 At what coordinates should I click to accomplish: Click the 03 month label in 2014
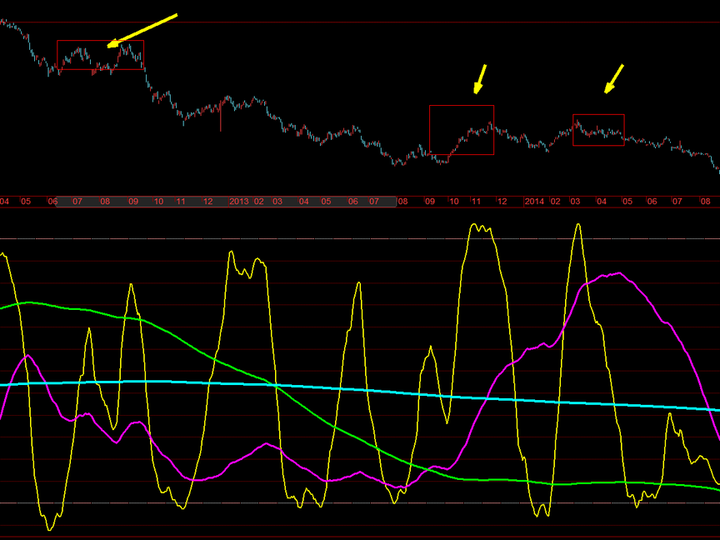(x=575, y=202)
